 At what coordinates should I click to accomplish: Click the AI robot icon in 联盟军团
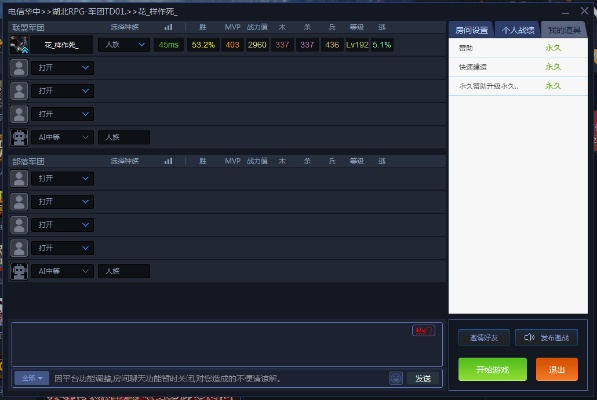tap(19, 137)
